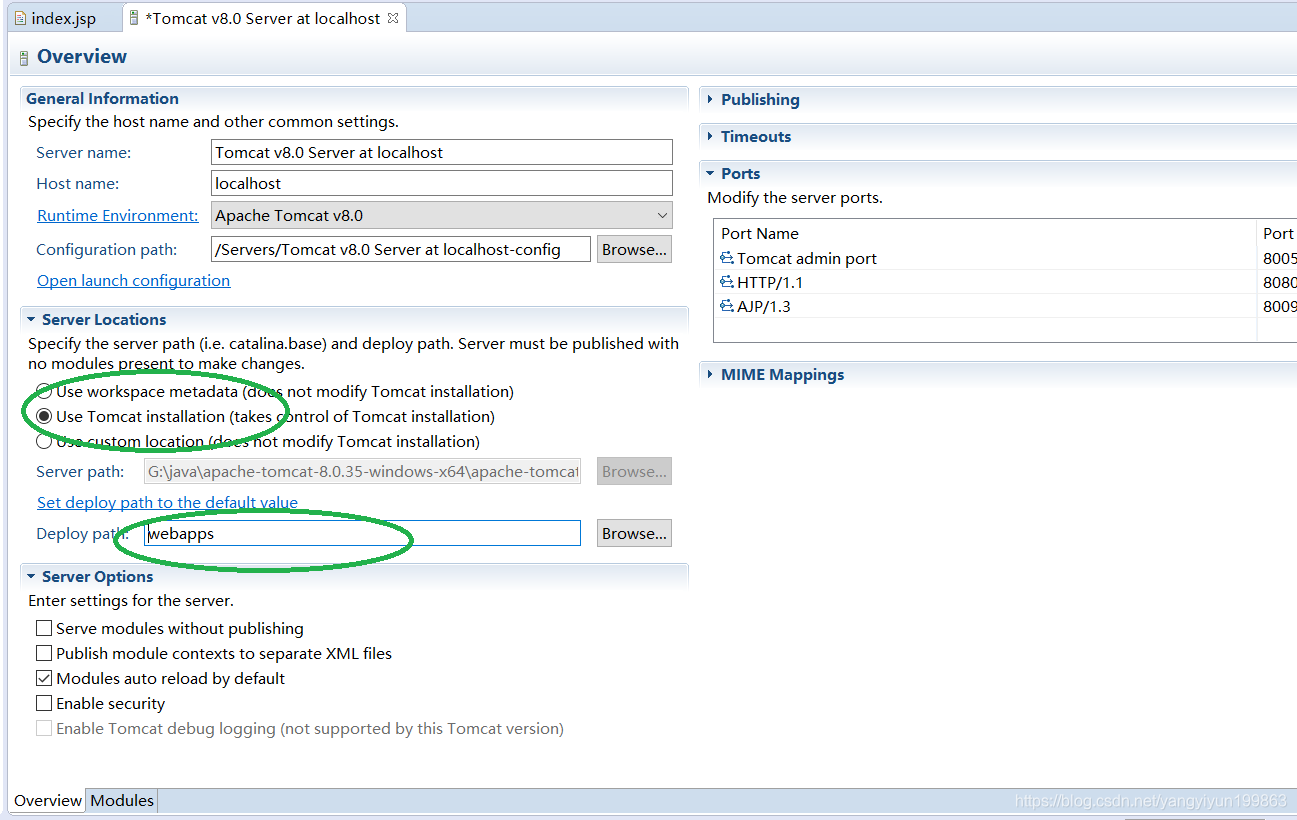1297x820 pixels.
Task: Select the HTTP/1.1 port row
Action: (1004, 282)
